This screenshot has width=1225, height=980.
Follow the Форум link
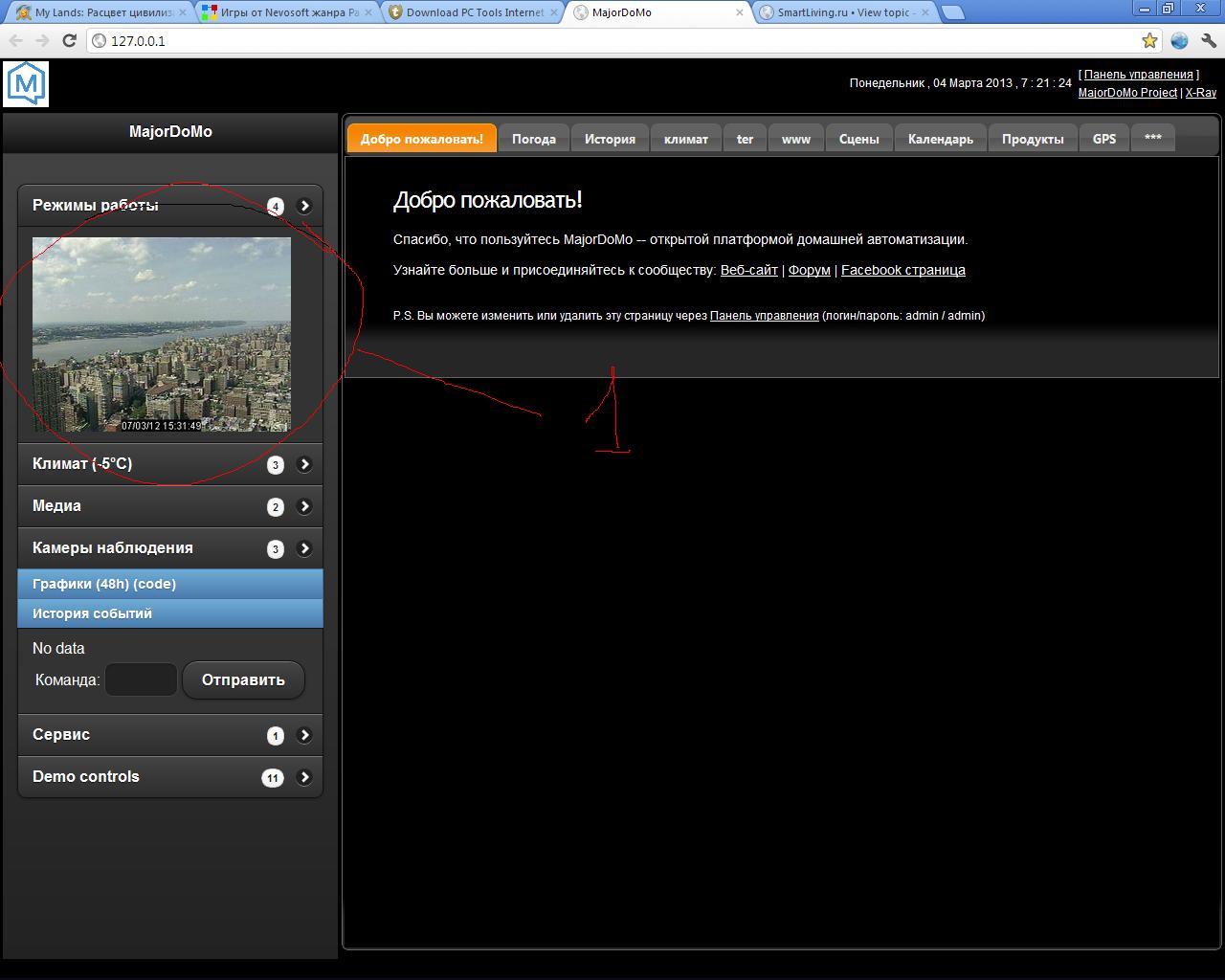click(x=809, y=270)
